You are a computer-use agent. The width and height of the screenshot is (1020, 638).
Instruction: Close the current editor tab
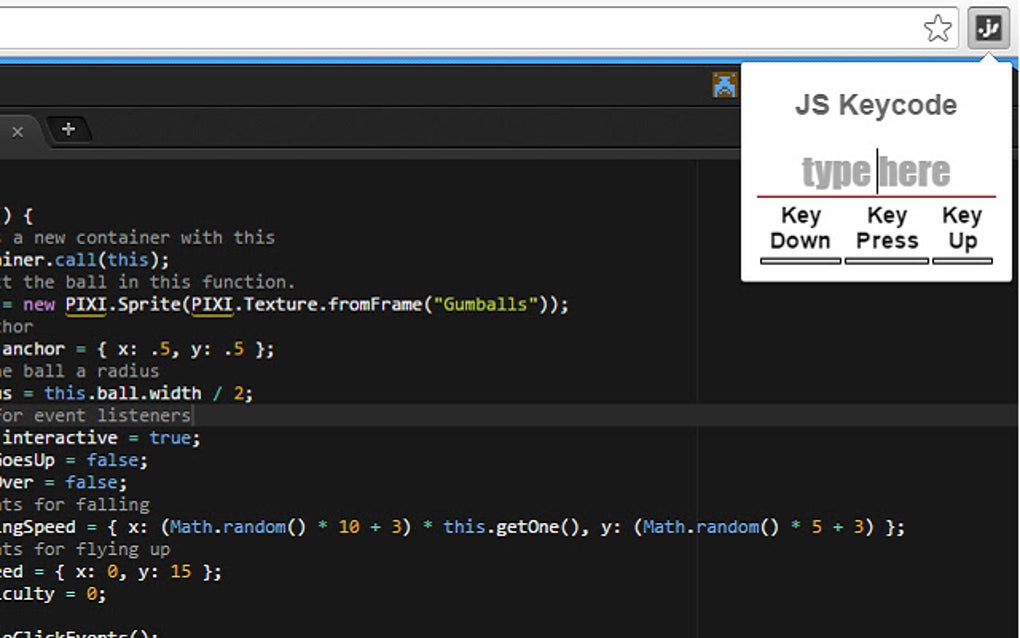18,132
